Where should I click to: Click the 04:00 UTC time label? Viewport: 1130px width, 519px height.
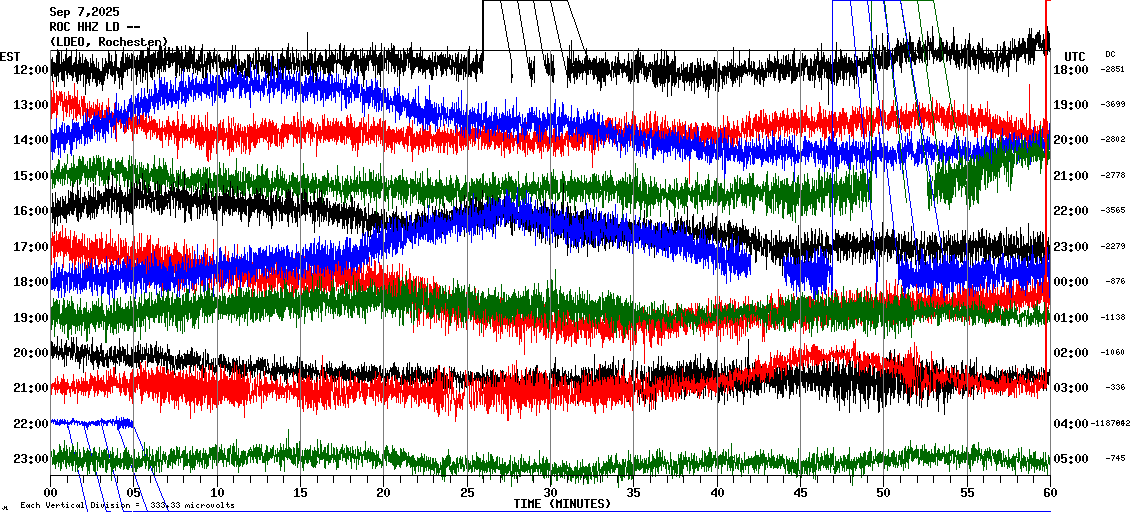click(x=1071, y=423)
